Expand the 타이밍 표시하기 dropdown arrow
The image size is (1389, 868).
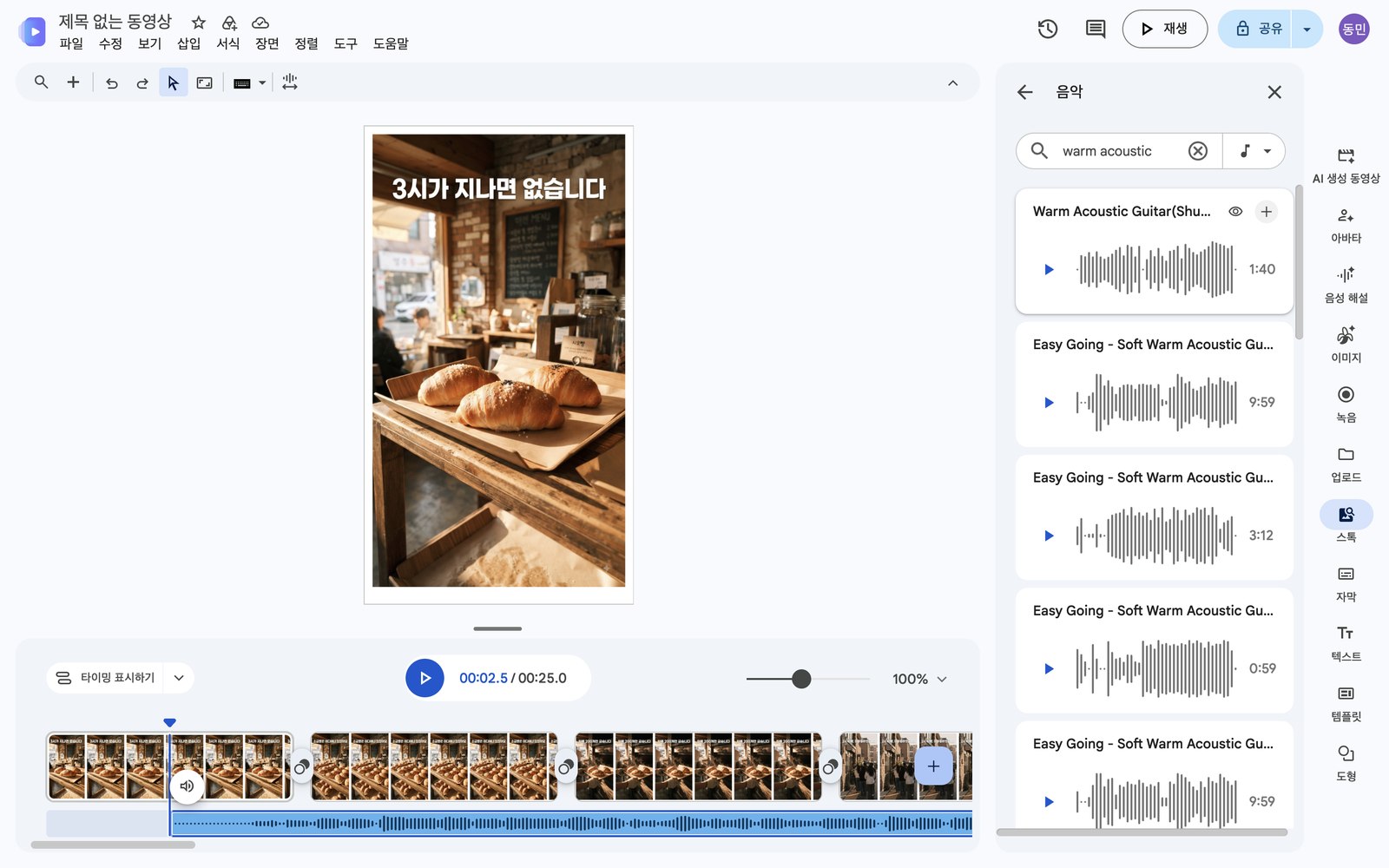[x=179, y=678]
